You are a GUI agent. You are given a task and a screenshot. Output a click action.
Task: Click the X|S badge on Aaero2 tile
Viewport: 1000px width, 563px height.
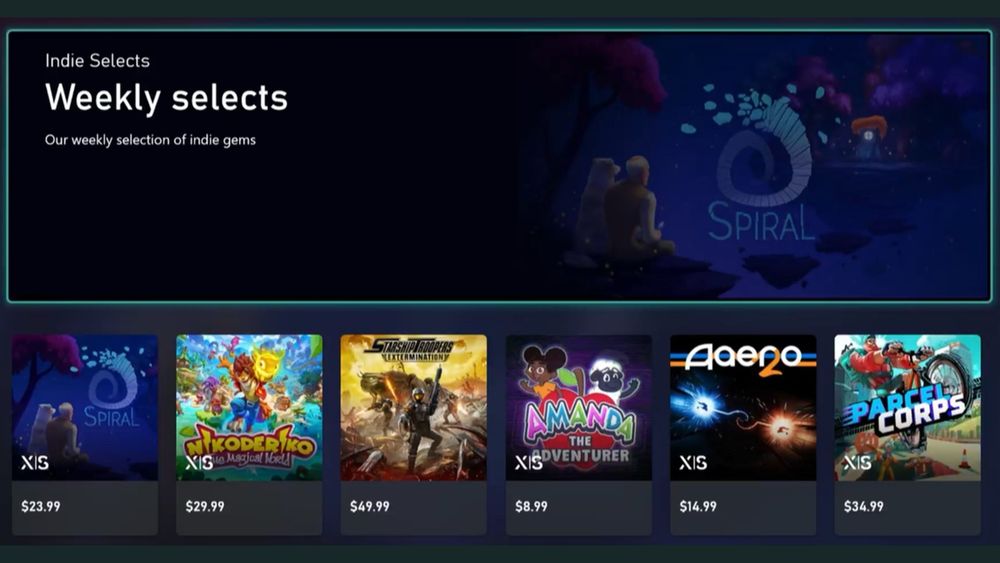(693, 463)
